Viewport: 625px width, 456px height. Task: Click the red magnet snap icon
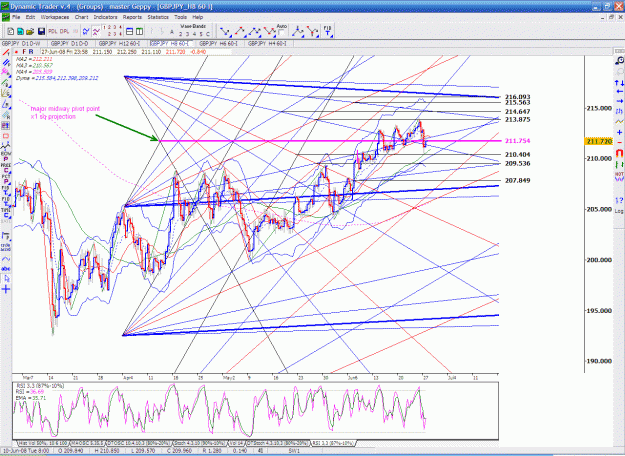click(x=619, y=153)
